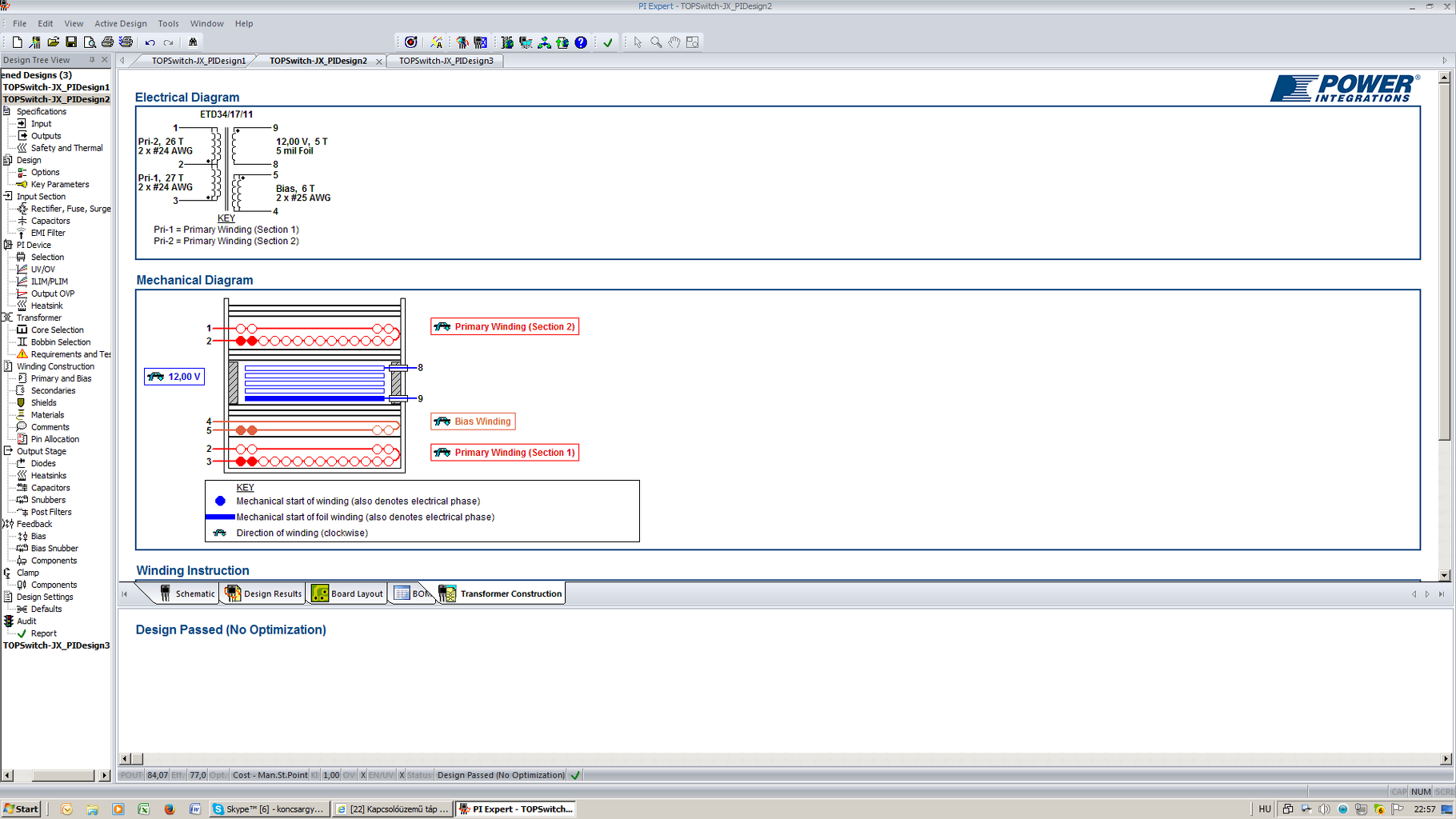
Task: Select Core Selection under Transformer
Action: tap(57, 330)
